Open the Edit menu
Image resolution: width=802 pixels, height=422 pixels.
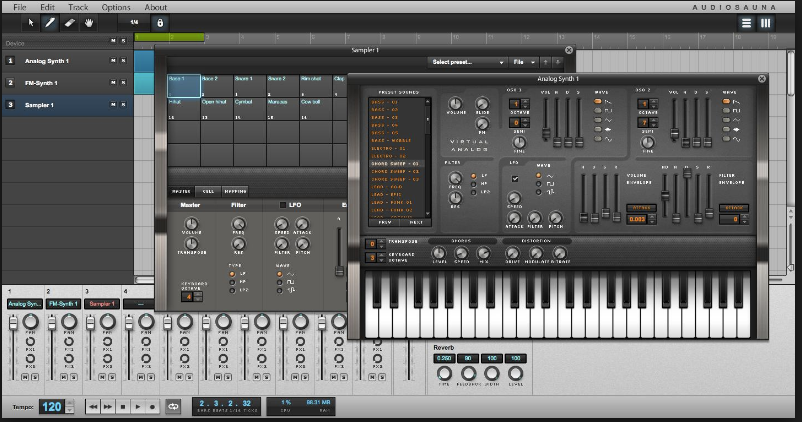coord(47,7)
